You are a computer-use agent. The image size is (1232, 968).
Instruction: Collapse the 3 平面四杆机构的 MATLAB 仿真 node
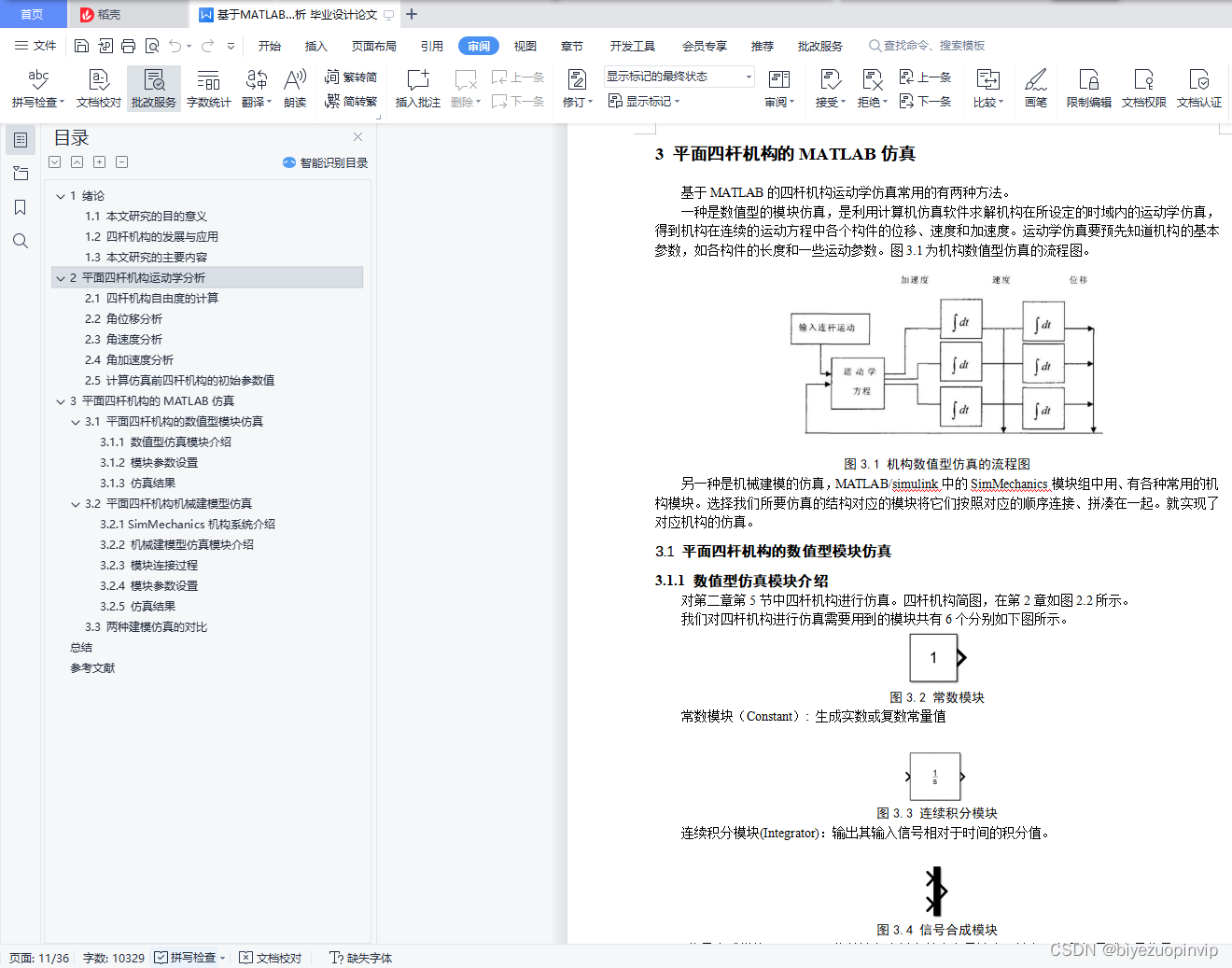(x=61, y=401)
